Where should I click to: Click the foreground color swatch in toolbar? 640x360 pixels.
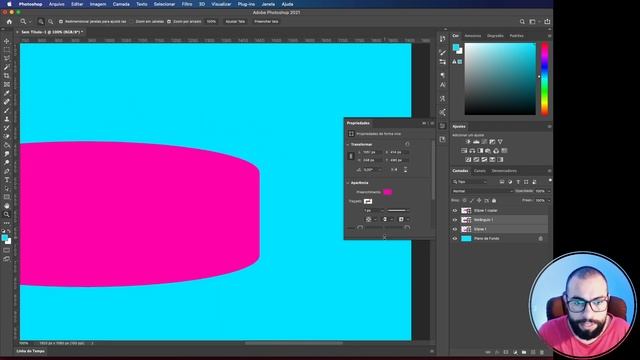coord(4,238)
